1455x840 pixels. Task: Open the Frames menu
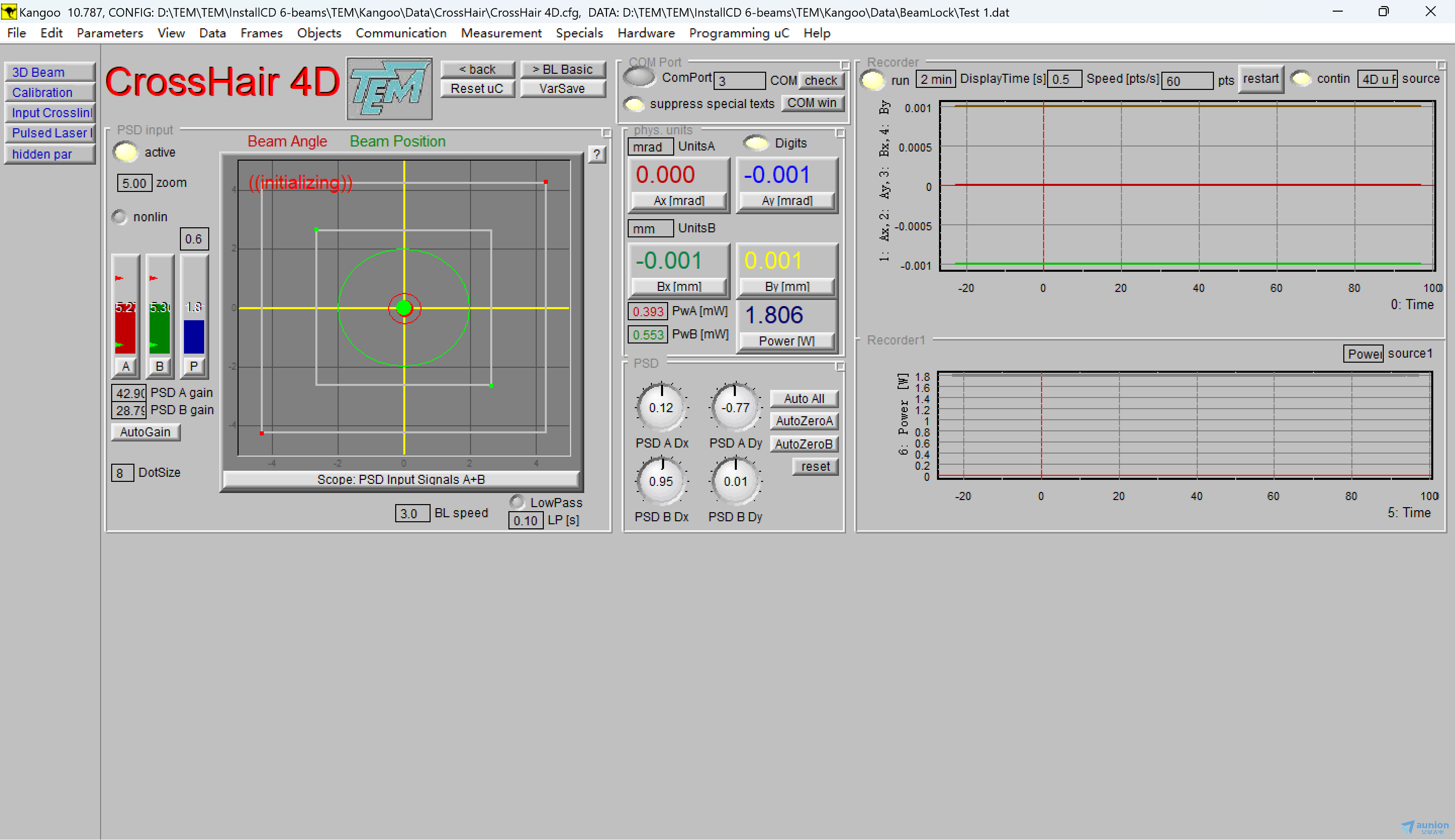click(x=261, y=33)
